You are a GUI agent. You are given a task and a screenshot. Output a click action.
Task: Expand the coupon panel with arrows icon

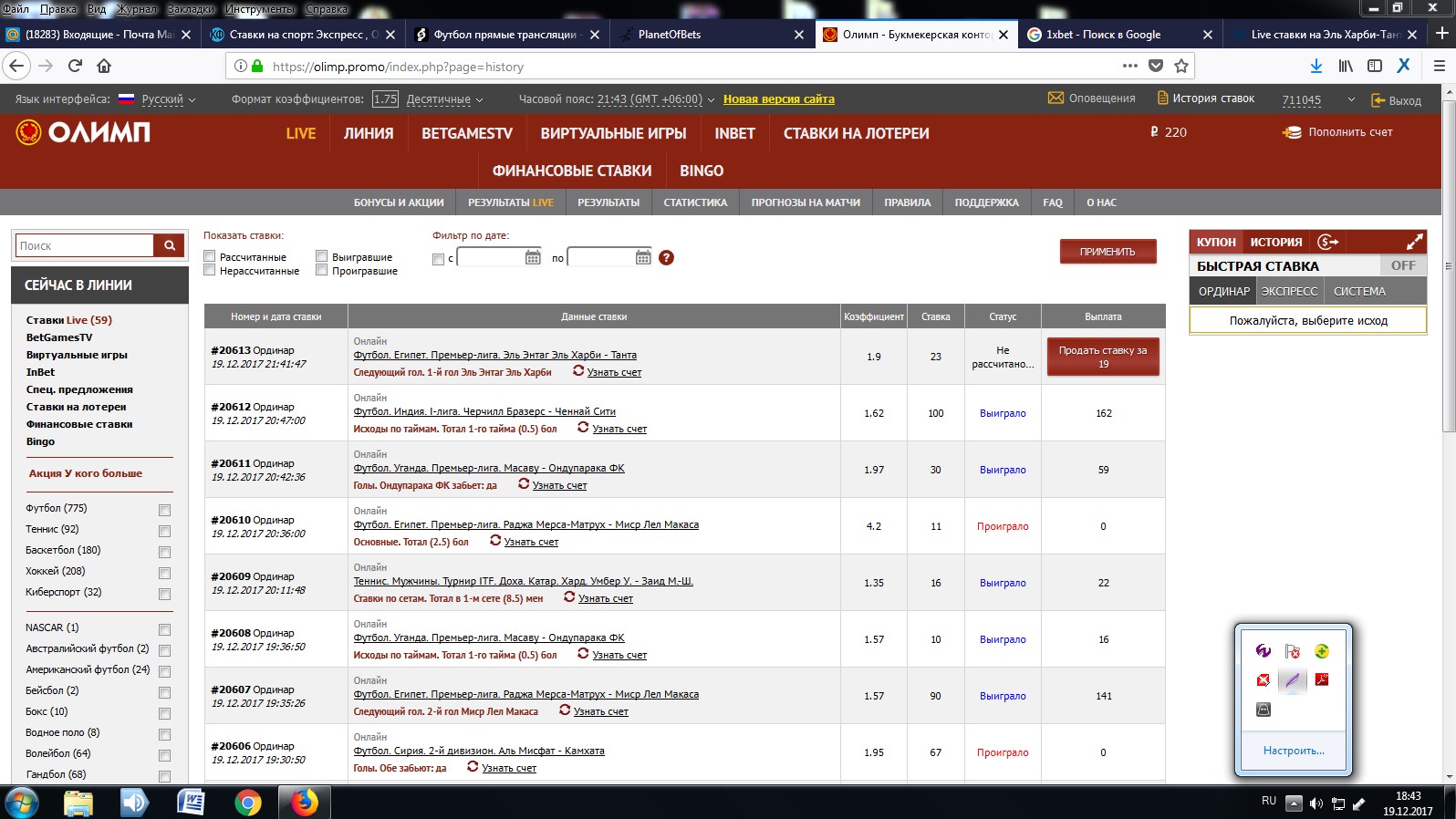tap(1414, 242)
